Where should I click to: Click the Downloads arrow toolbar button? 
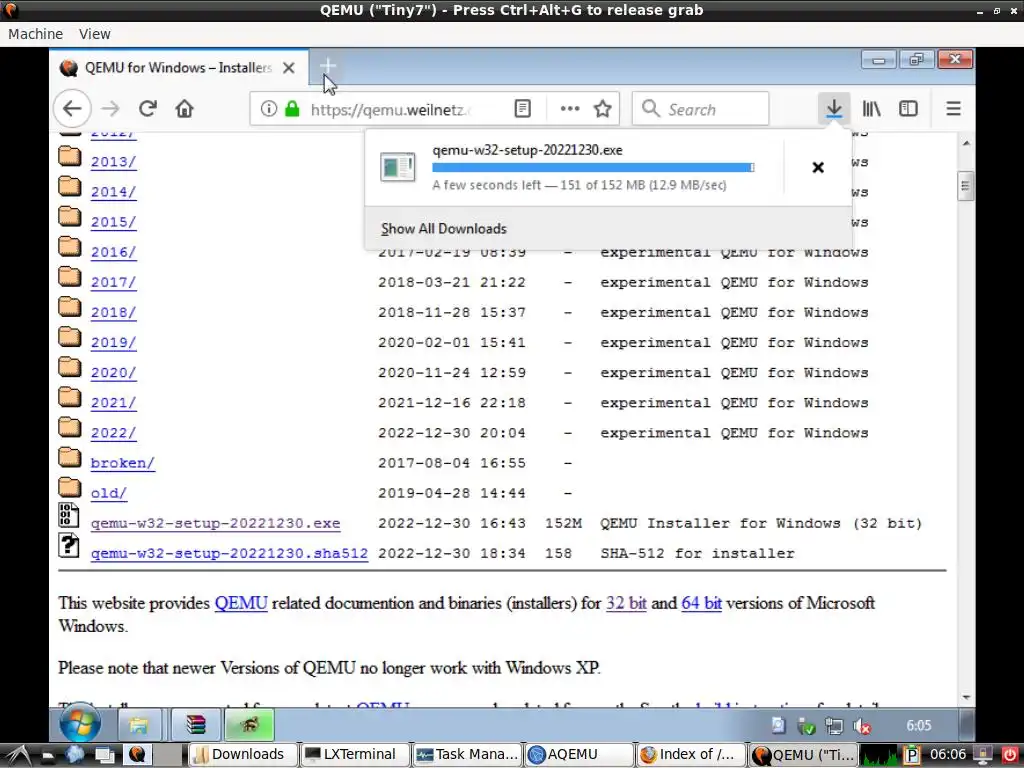[x=834, y=108]
